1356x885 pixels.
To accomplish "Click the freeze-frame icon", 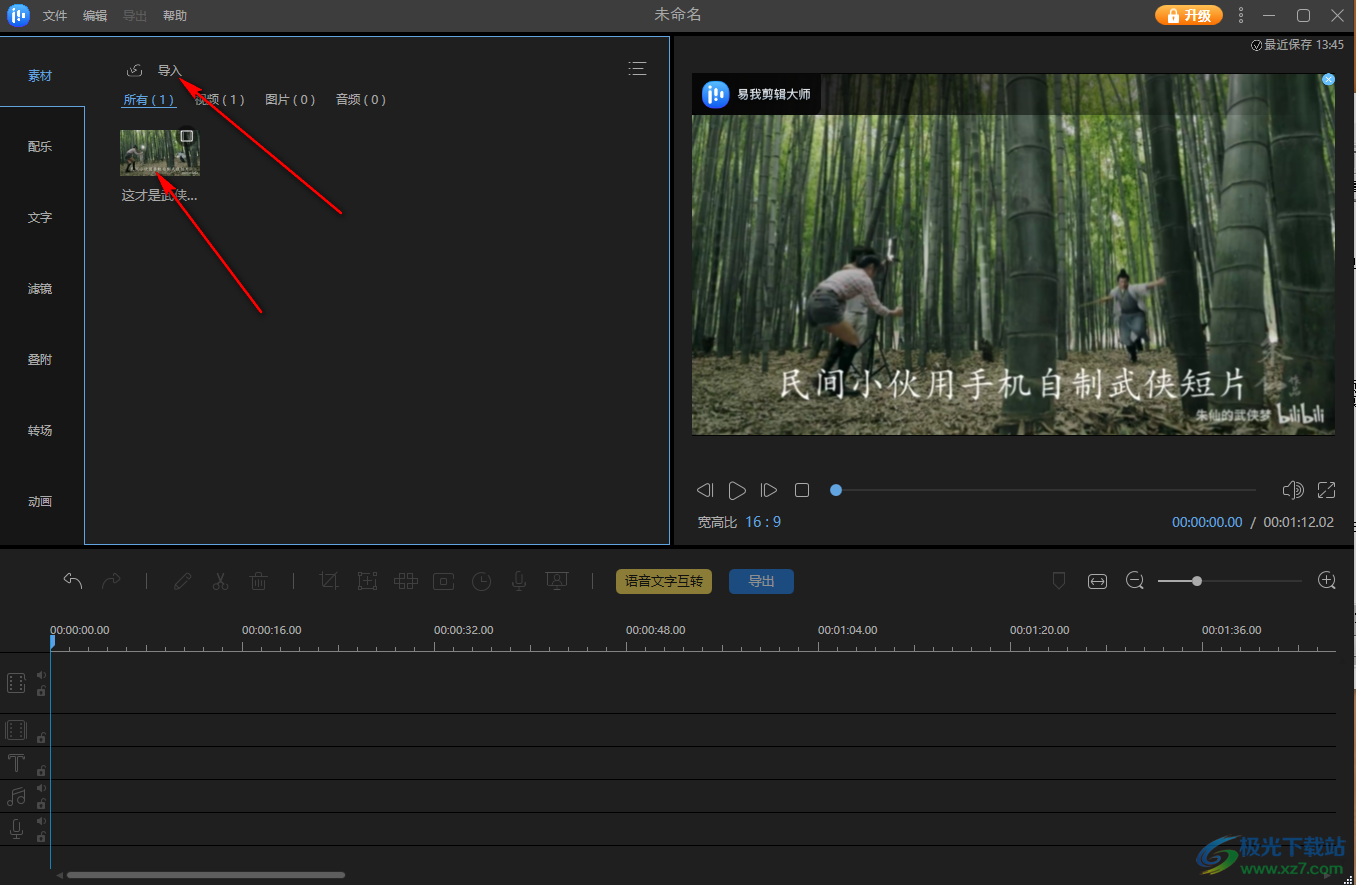I will click(444, 581).
